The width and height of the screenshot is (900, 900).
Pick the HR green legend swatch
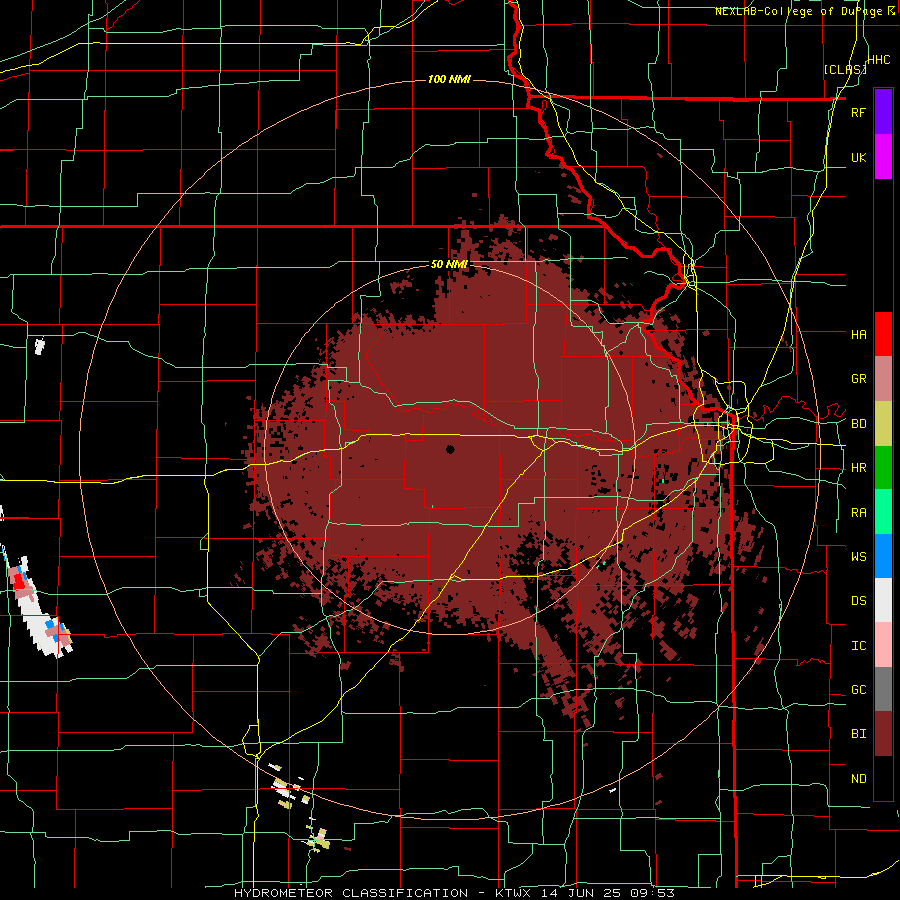[883, 467]
